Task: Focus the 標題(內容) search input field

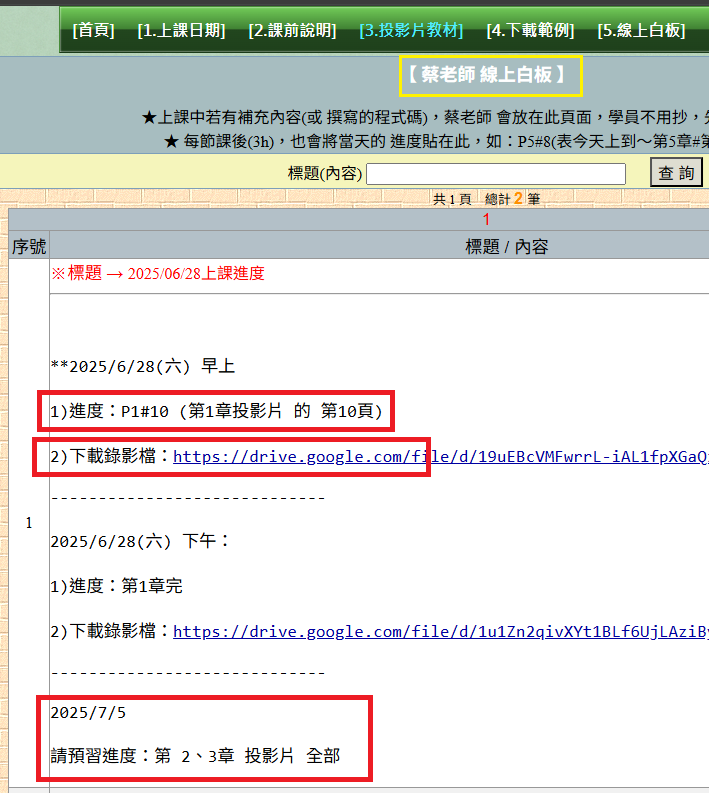Action: click(496, 174)
